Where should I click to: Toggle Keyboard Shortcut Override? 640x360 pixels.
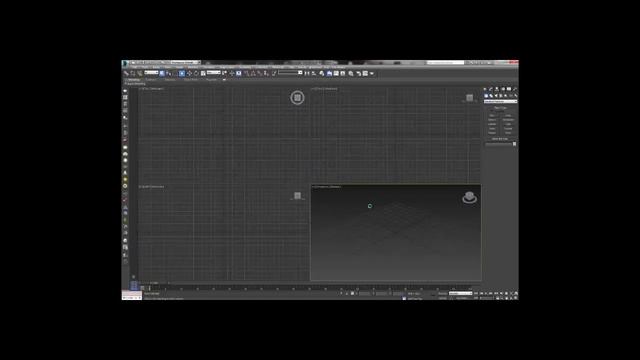(239, 73)
